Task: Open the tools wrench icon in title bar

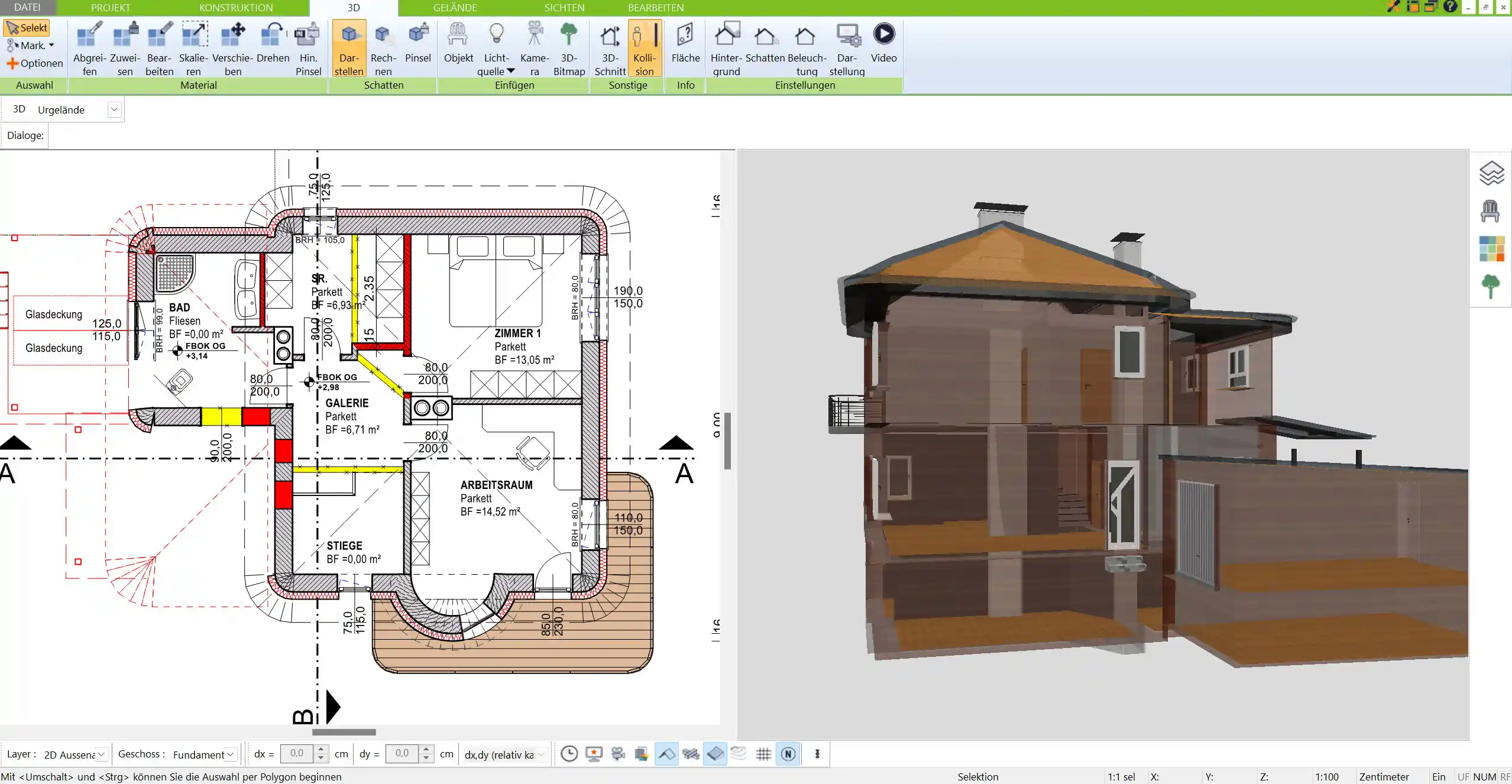Action: [1394, 7]
